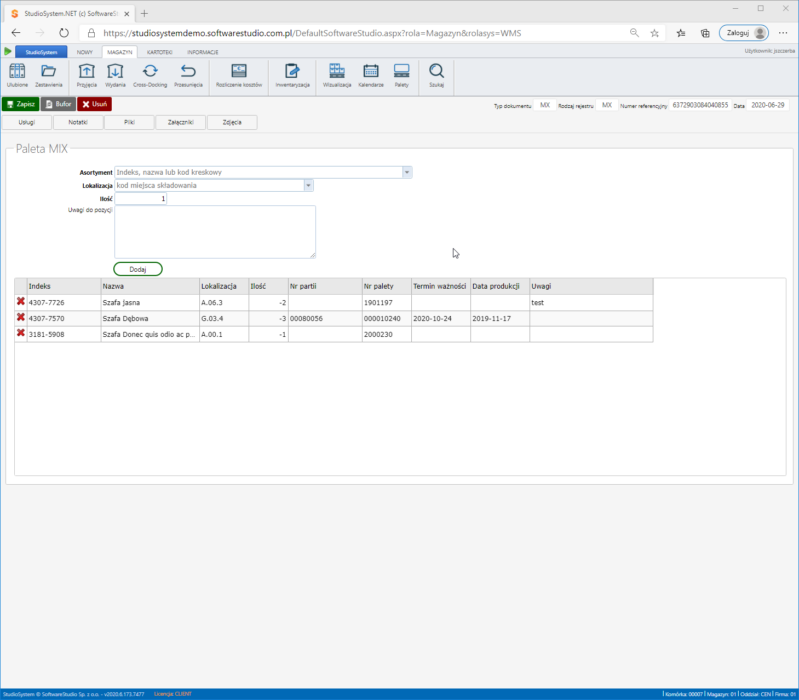The height and width of the screenshot is (700, 799).
Task: Open the Załączniki section button
Action: click(x=181, y=122)
